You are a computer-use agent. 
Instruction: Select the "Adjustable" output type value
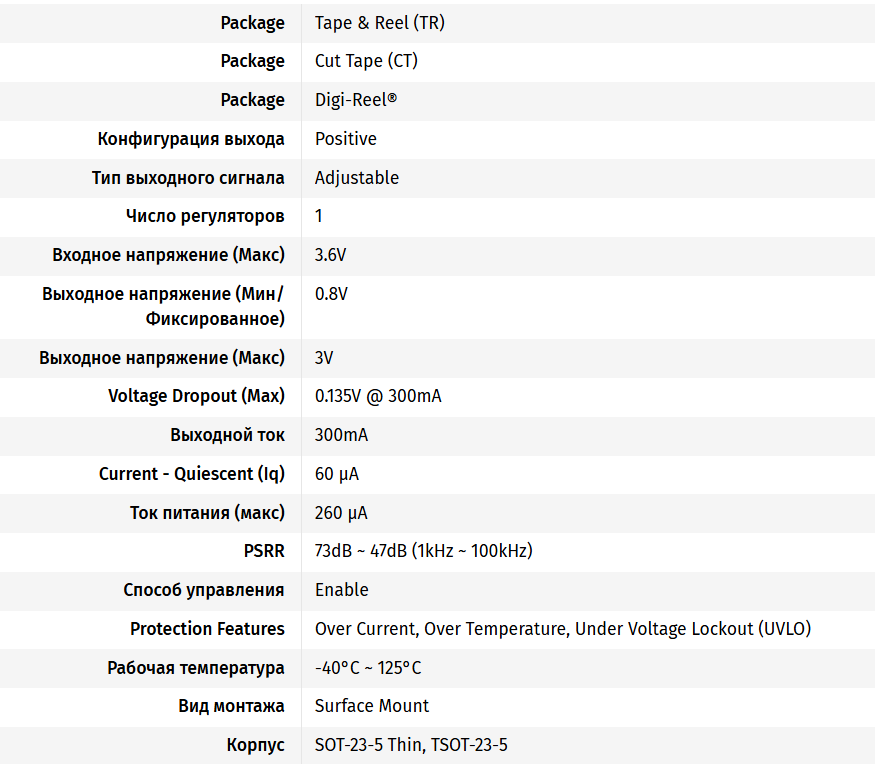356,178
